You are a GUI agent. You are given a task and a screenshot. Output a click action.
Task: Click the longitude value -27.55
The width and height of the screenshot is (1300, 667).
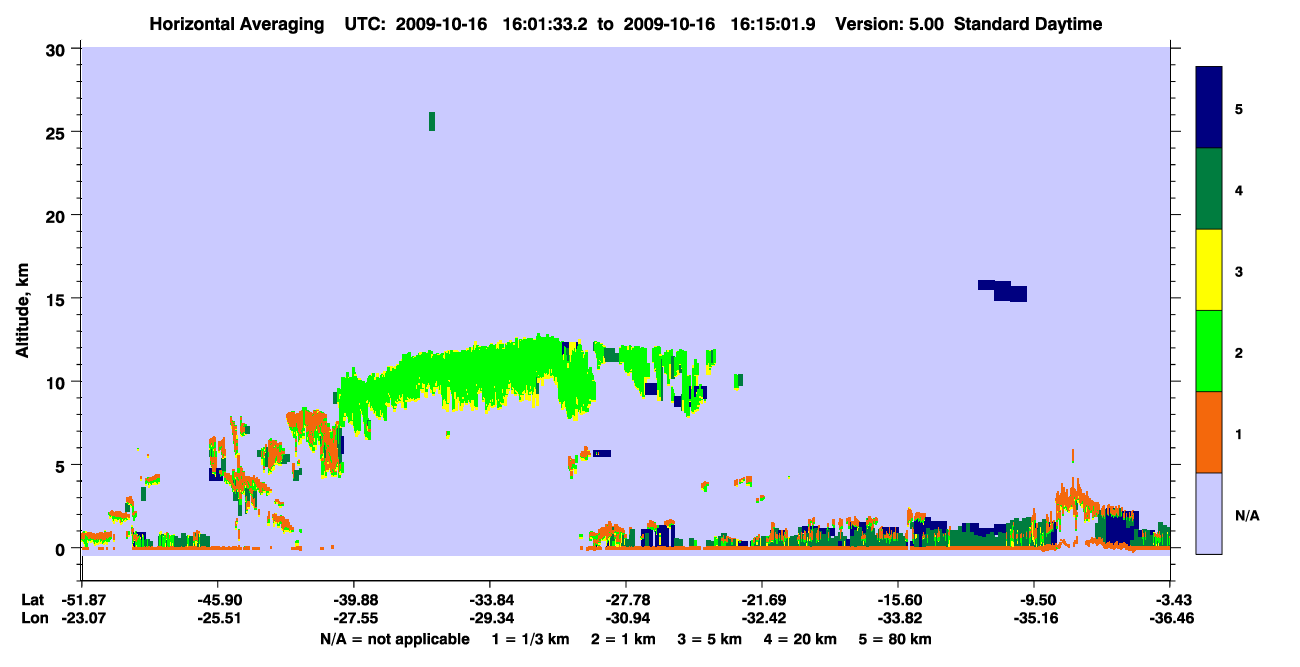coord(354,618)
